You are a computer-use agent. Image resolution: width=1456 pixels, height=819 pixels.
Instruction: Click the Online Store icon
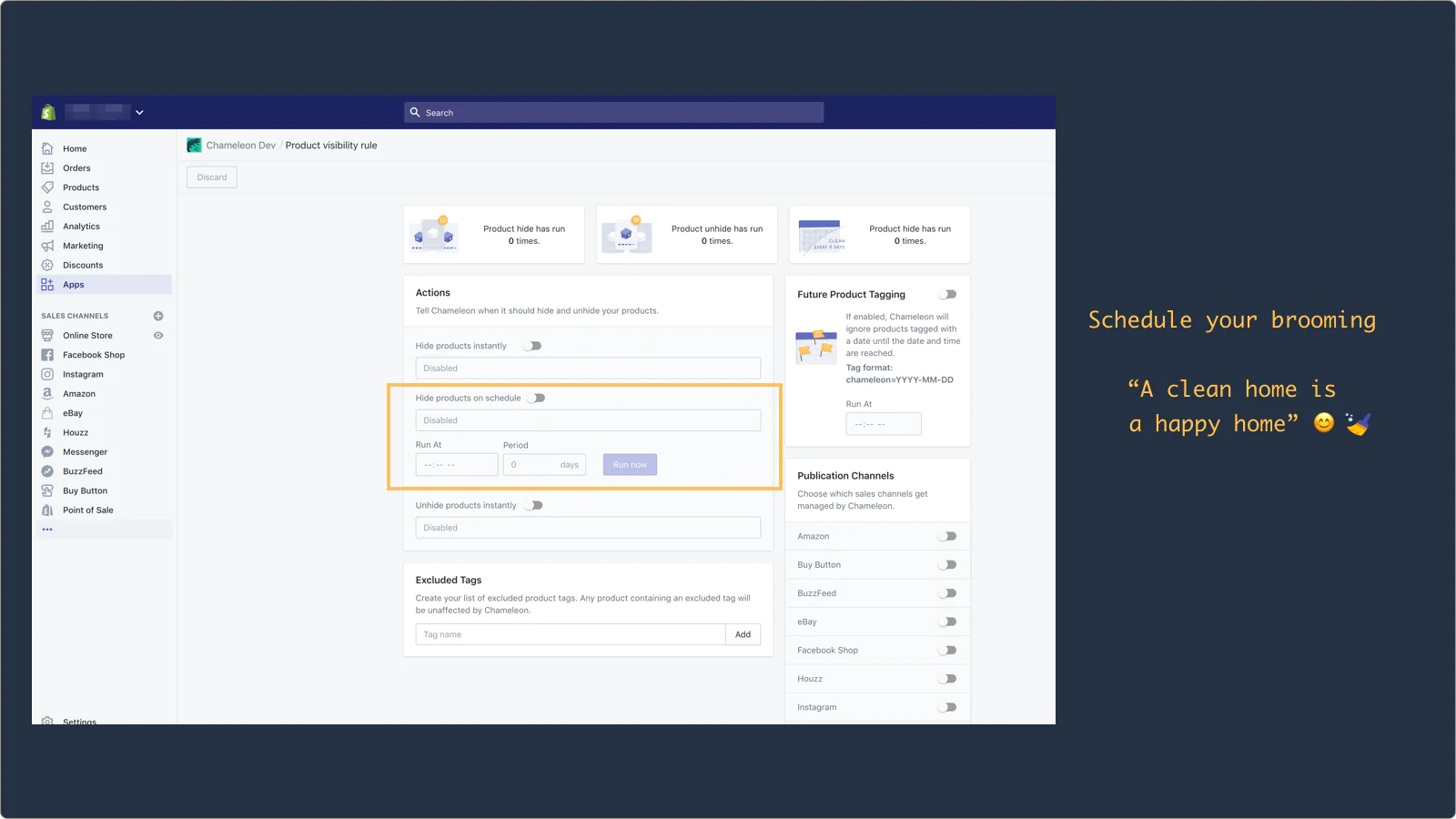(47, 336)
